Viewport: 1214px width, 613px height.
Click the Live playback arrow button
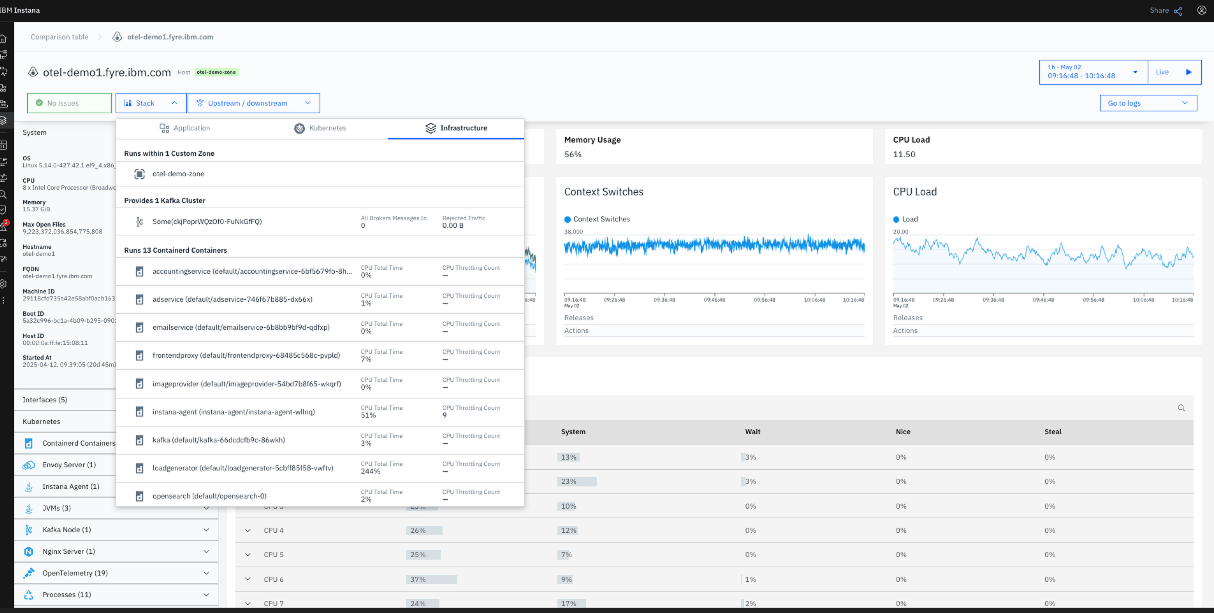point(1188,71)
